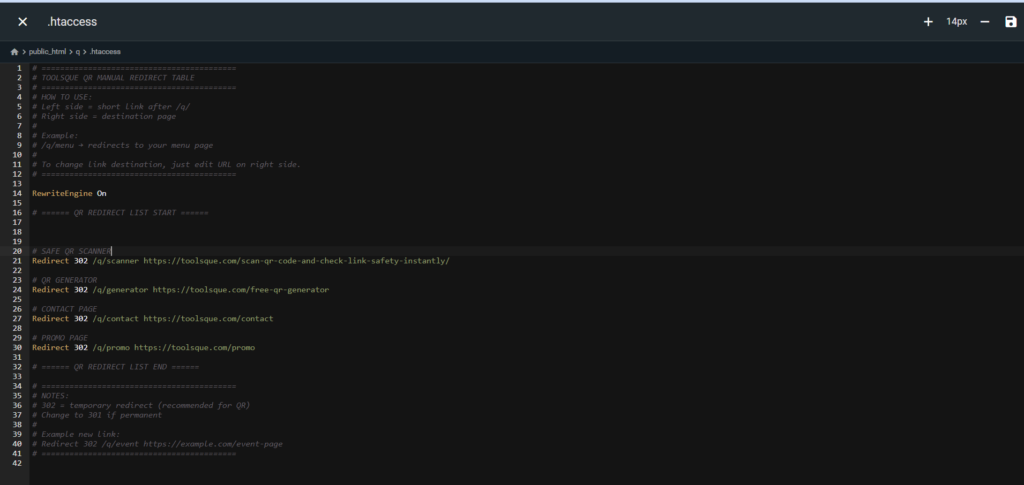Image resolution: width=1024 pixels, height=485 pixels.
Task: Increase font size with plus icon
Action: click(928, 22)
